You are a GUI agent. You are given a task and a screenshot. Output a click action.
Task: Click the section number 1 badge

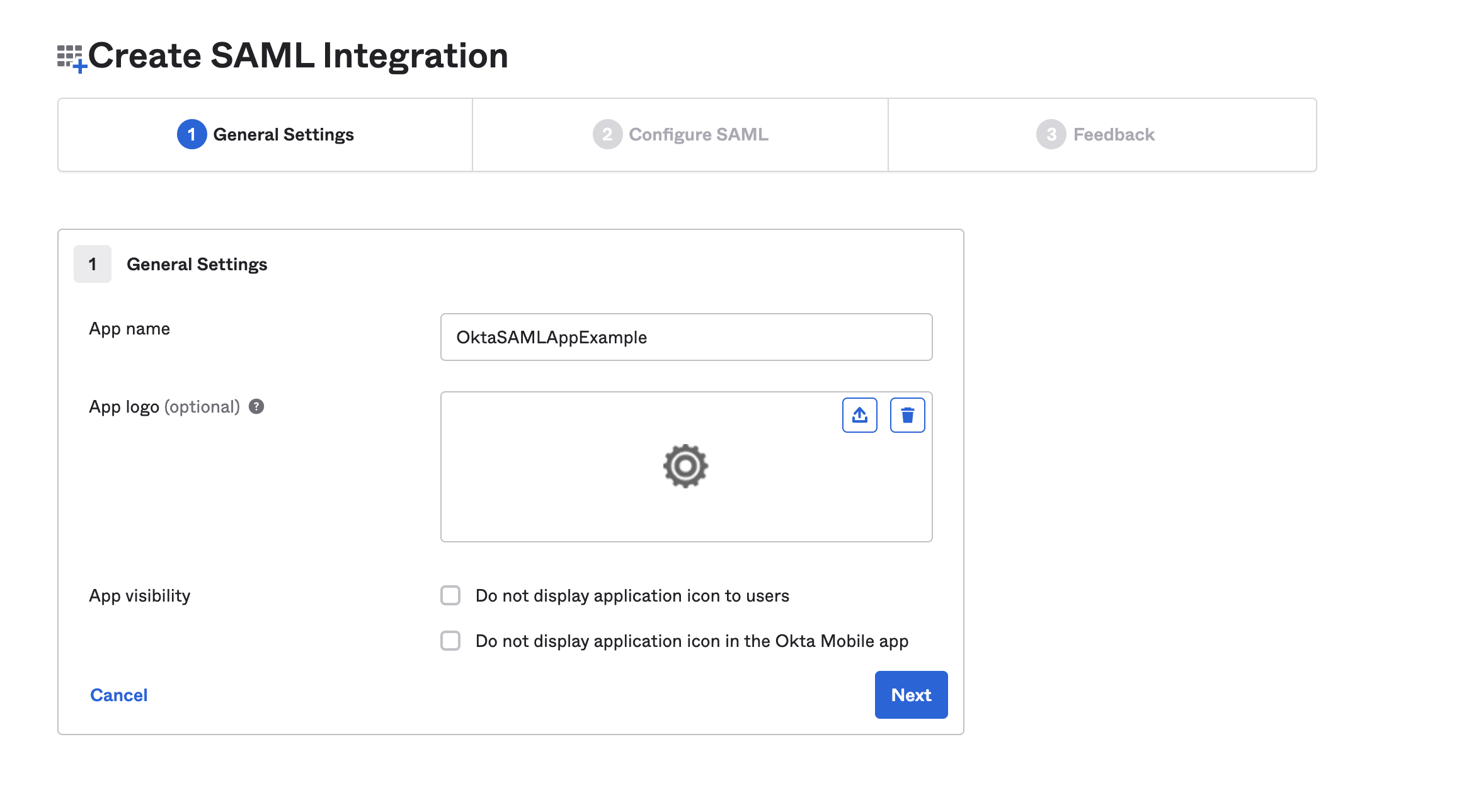(x=93, y=264)
